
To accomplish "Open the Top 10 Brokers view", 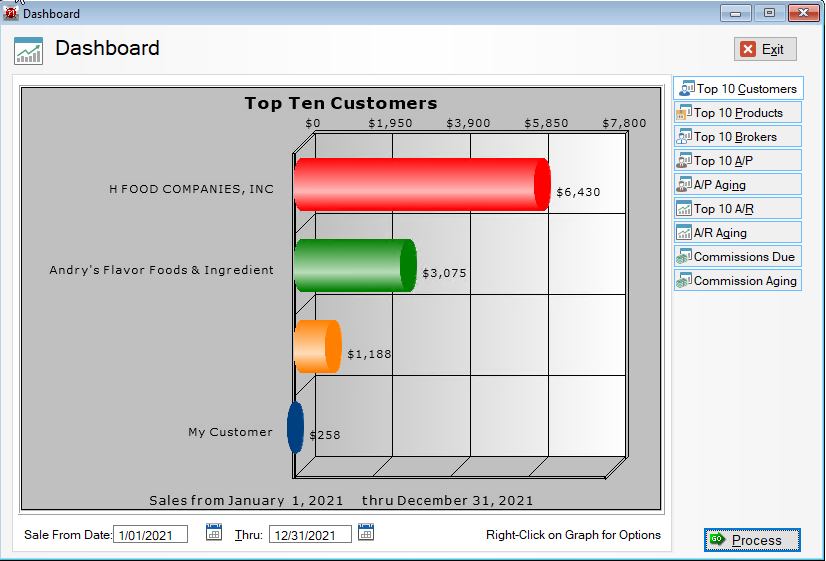I will click(738, 136).
